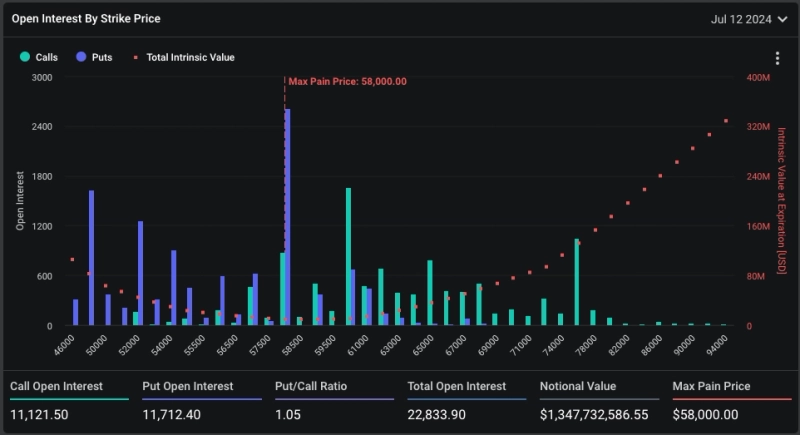Select the Call Open Interest stat card
800x435 pixels.
pyautogui.click(x=69, y=400)
